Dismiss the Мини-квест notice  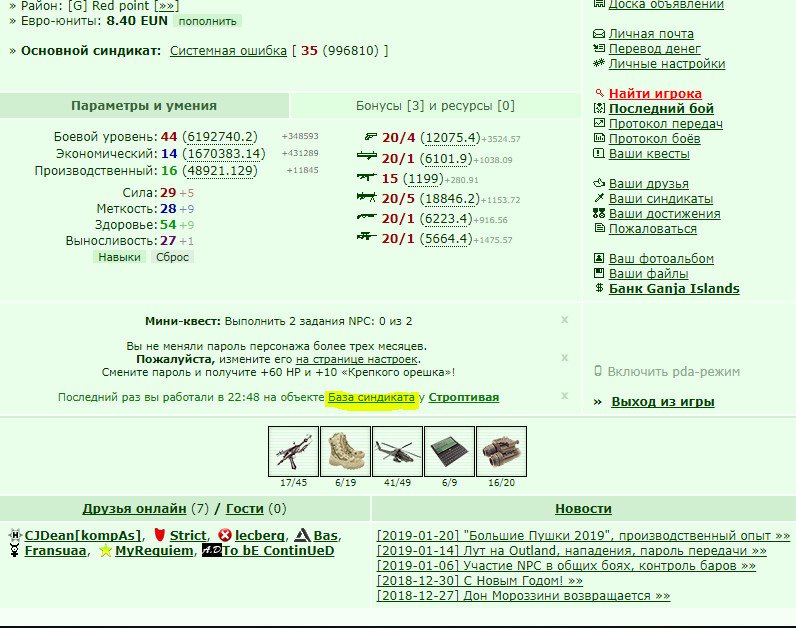coord(565,320)
